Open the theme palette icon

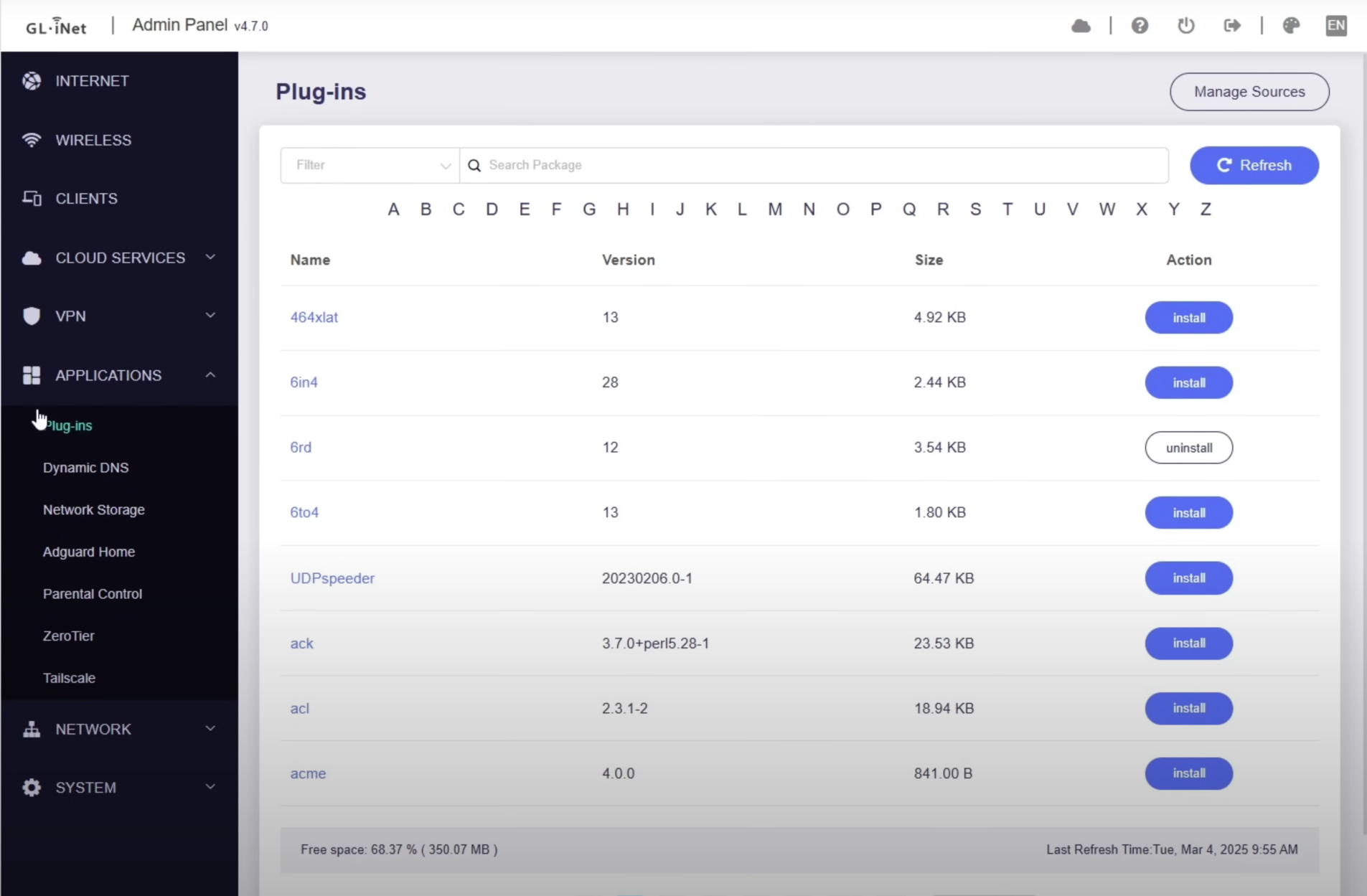tap(1291, 26)
